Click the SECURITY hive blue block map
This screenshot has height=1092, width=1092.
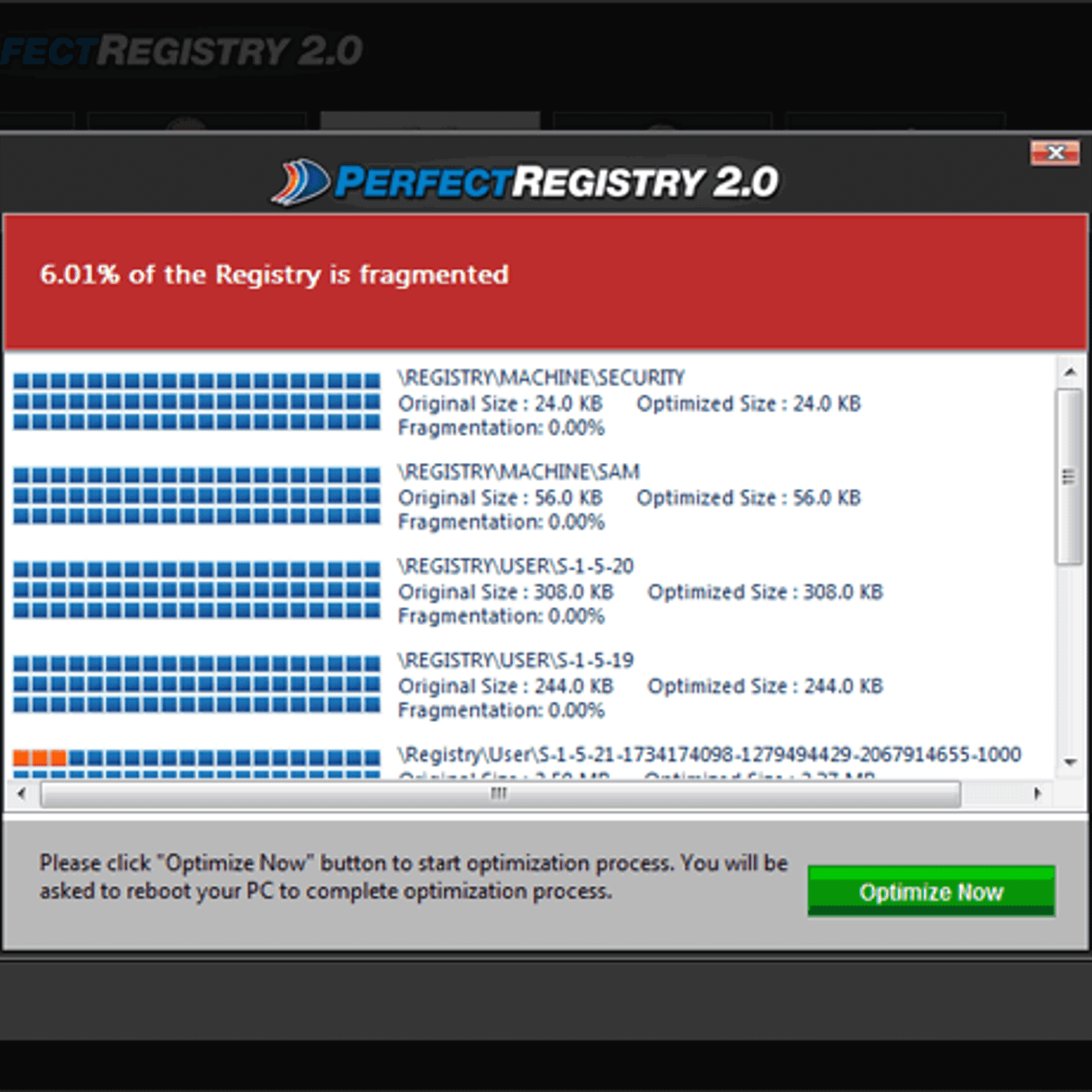pyautogui.click(x=197, y=401)
